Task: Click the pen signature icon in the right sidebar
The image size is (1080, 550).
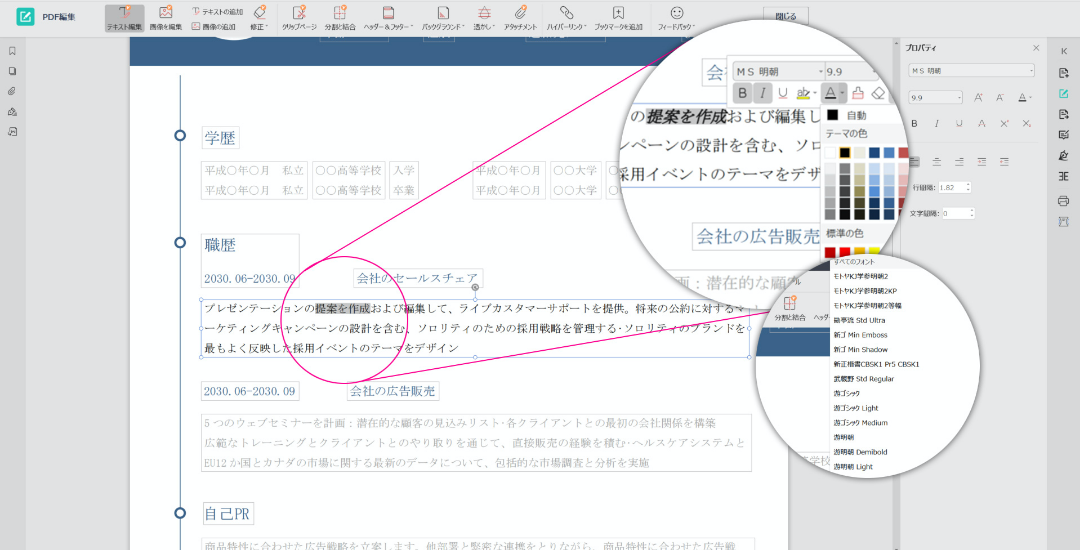Action: (x=1063, y=156)
